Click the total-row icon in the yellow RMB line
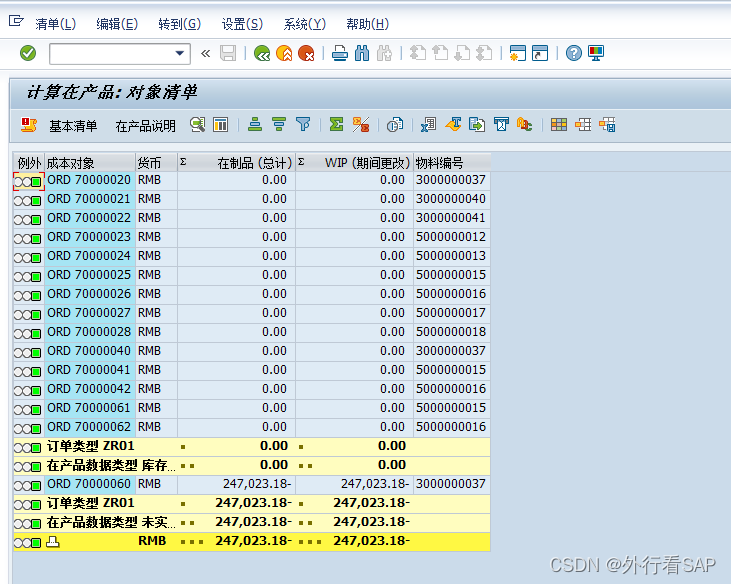Image resolution: width=731 pixels, height=584 pixels. (53, 542)
